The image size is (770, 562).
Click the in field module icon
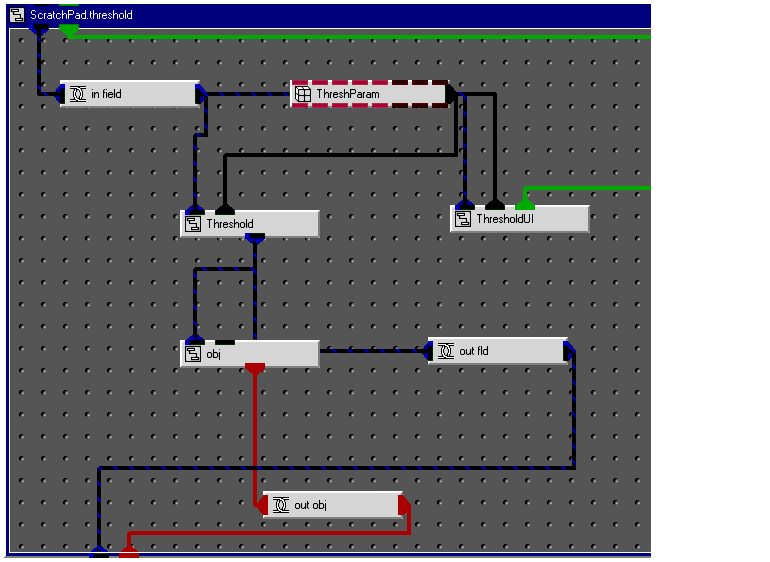78,94
